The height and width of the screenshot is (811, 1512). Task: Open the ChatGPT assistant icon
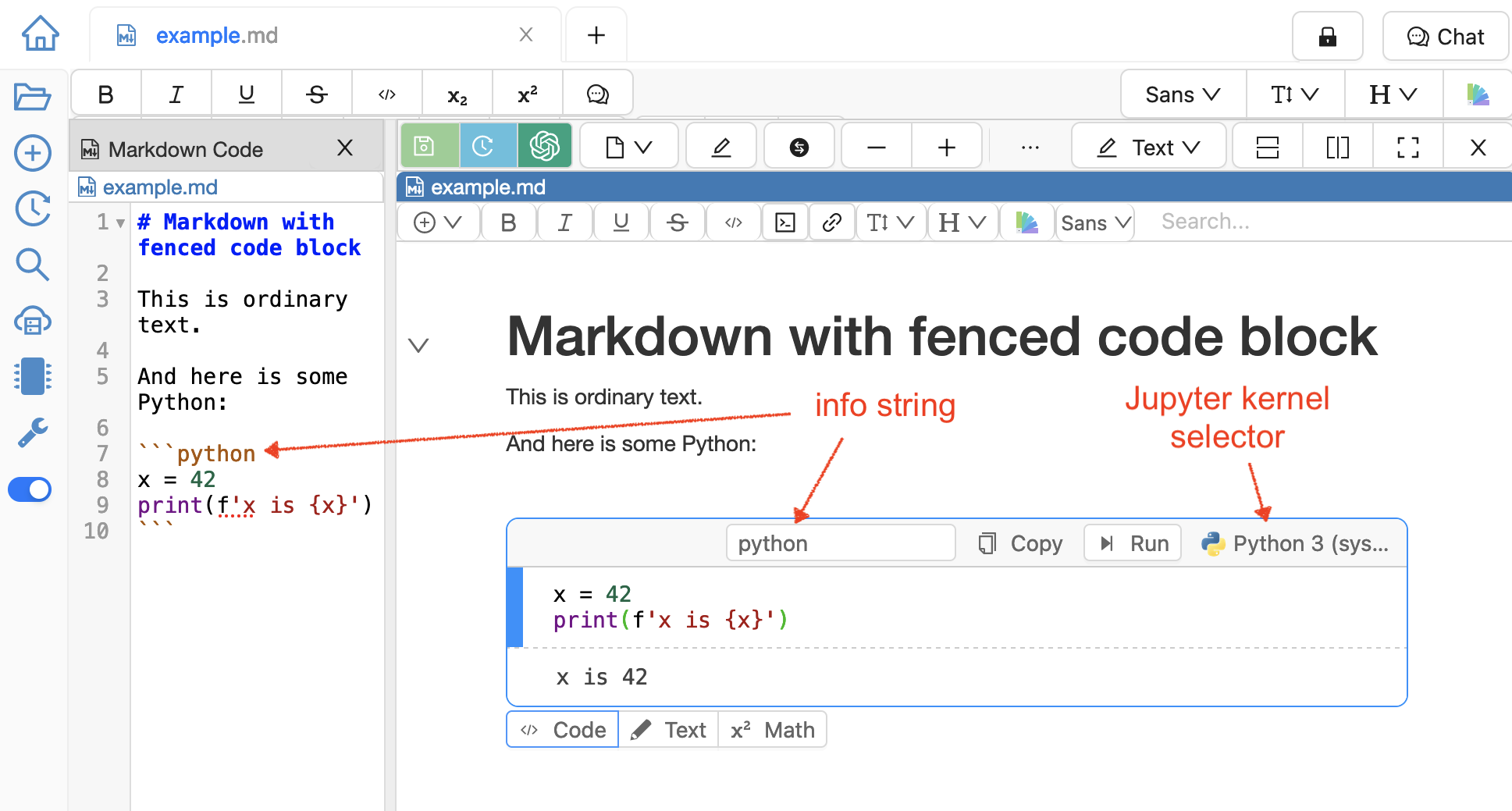coord(544,146)
